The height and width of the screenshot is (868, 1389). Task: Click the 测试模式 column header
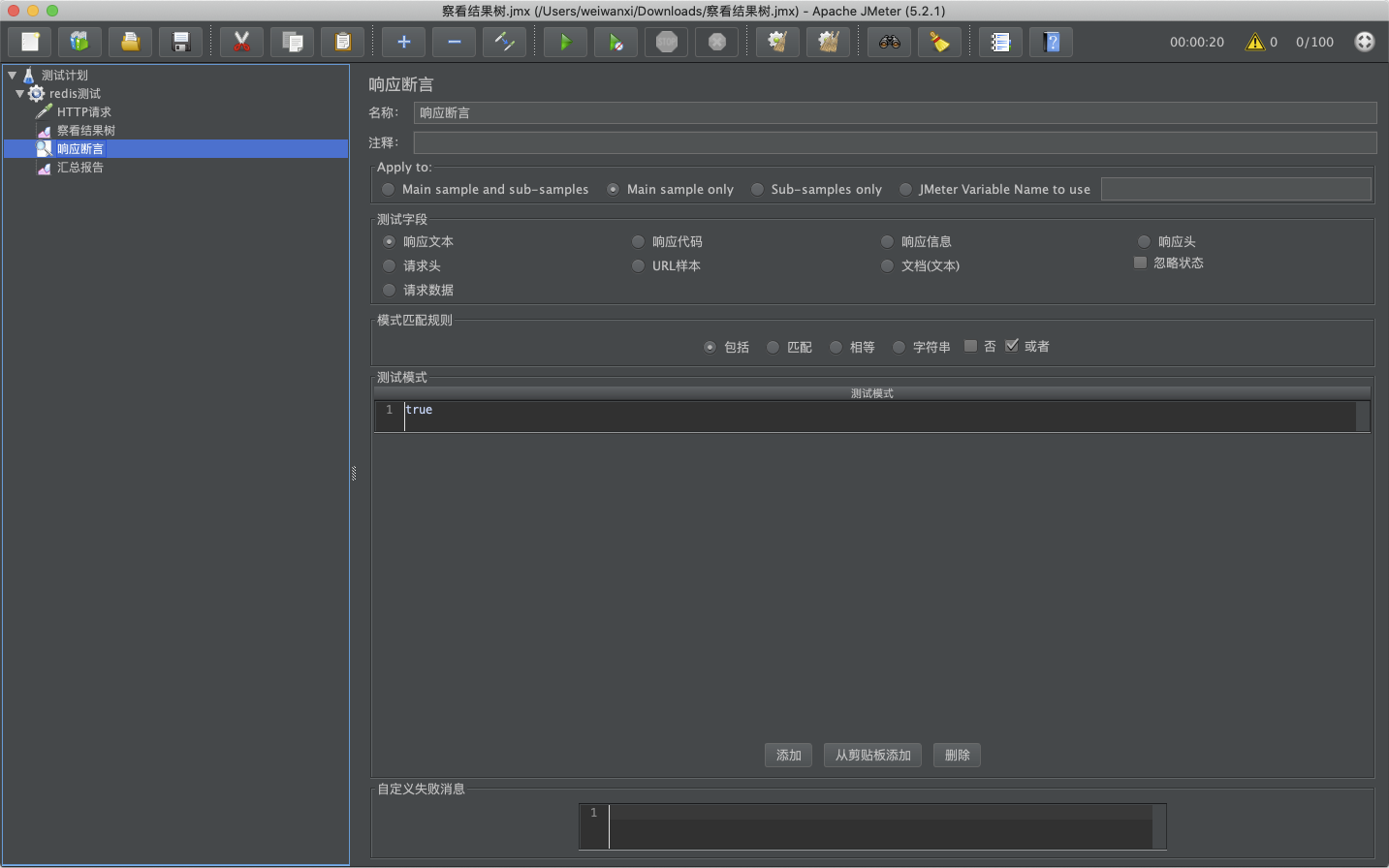click(x=872, y=393)
